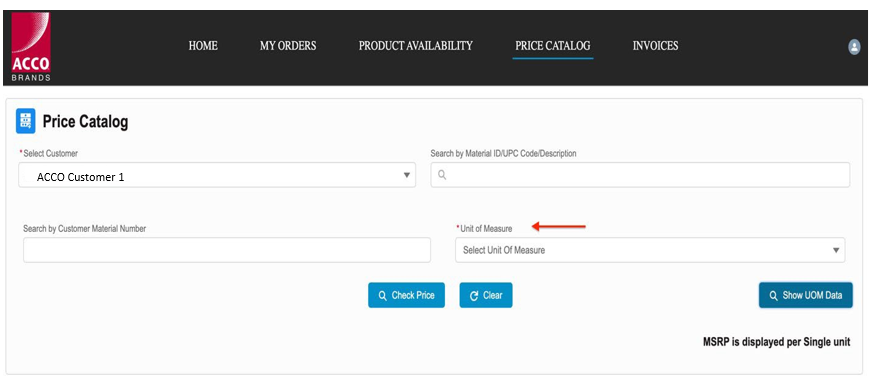Click the 'Select Customer' field label
The width and height of the screenshot is (876, 389).
point(50,153)
